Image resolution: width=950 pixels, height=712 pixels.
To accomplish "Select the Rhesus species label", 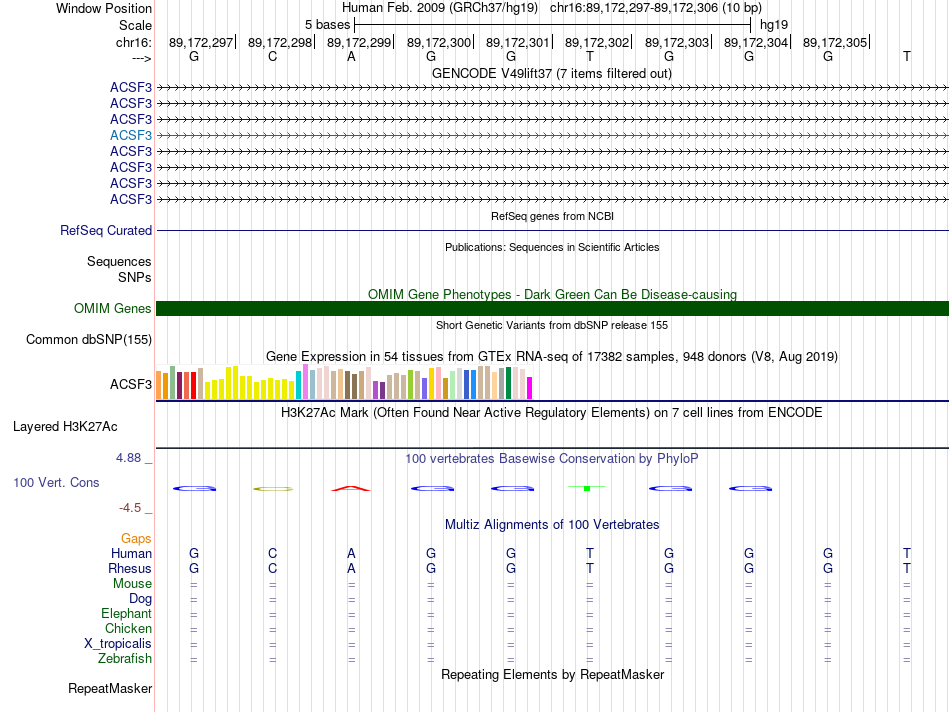I will [130, 568].
